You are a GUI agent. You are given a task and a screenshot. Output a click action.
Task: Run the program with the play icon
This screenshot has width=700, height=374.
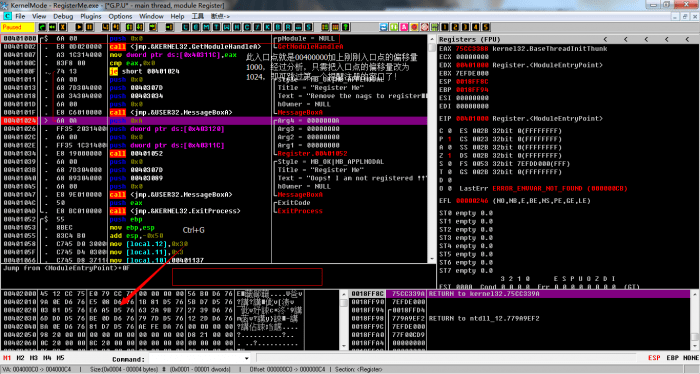click(x=79, y=27)
